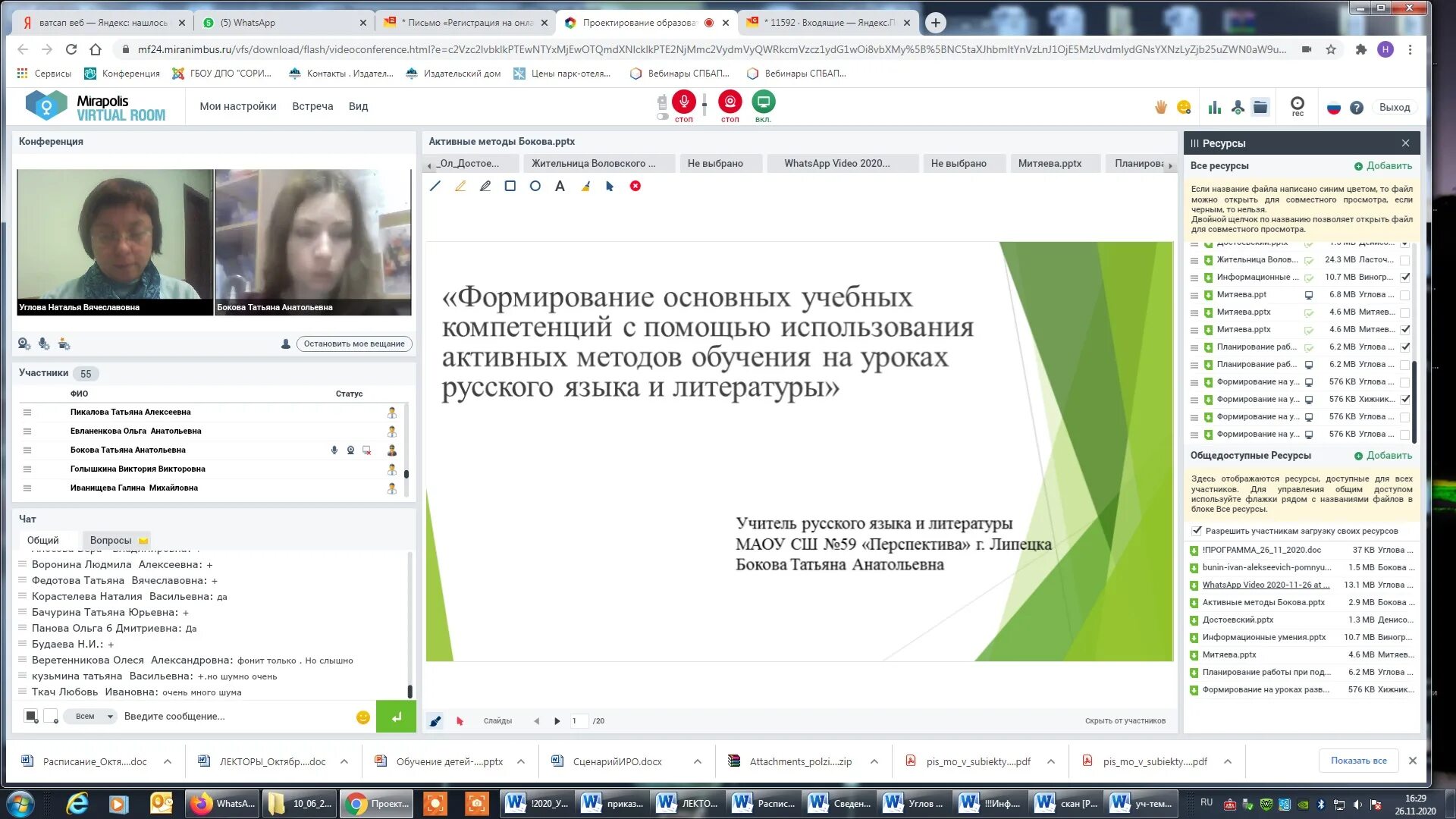Expand options for ЛЕКТОРЫ_Октябр....doc download
The height and width of the screenshot is (819, 1456).
pyautogui.click(x=344, y=761)
